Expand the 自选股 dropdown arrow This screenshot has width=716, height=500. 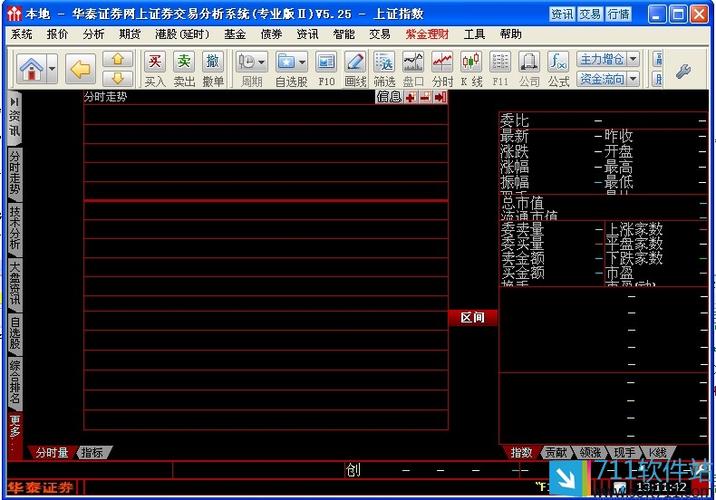(x=302, y=62)
